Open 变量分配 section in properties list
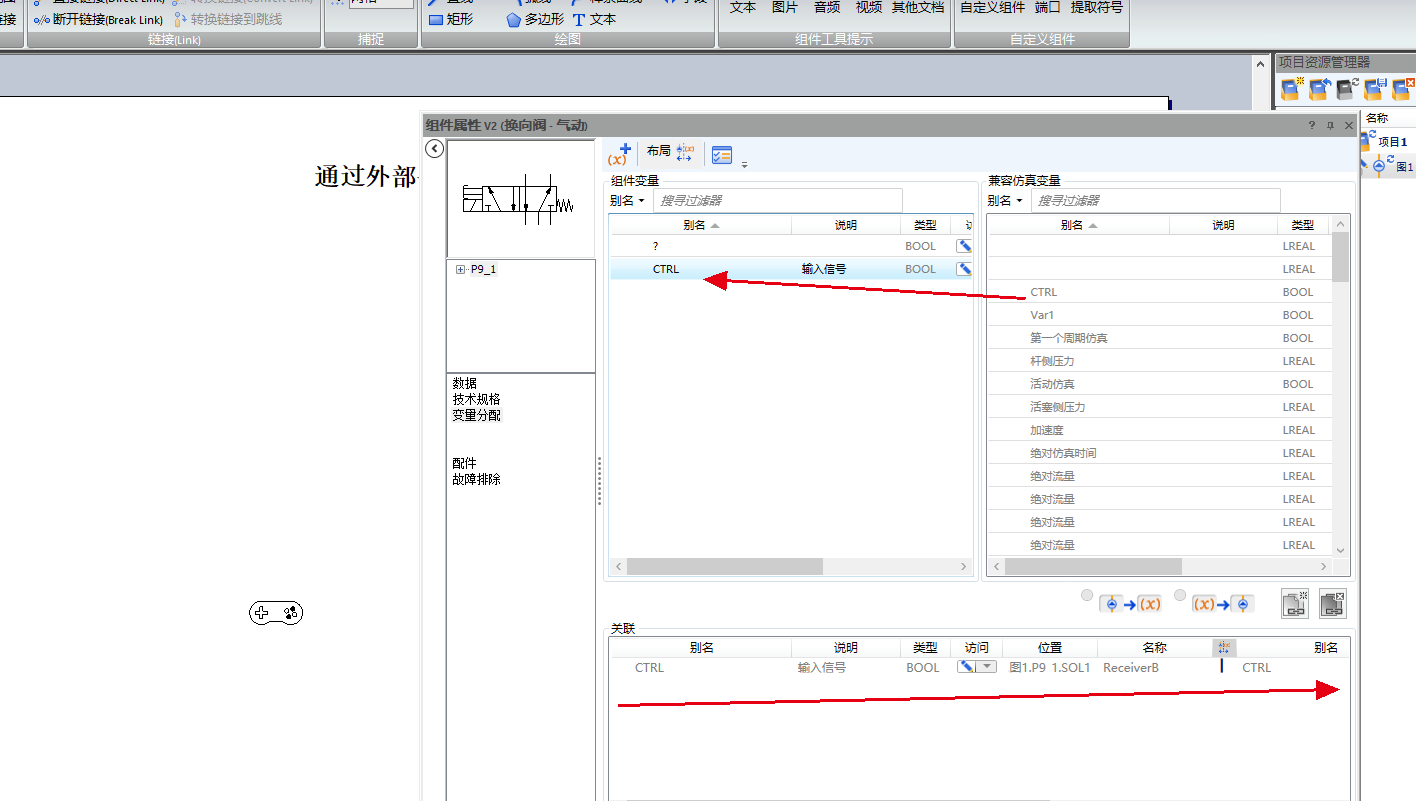The image size is (1416, 801). pos(477,415)
